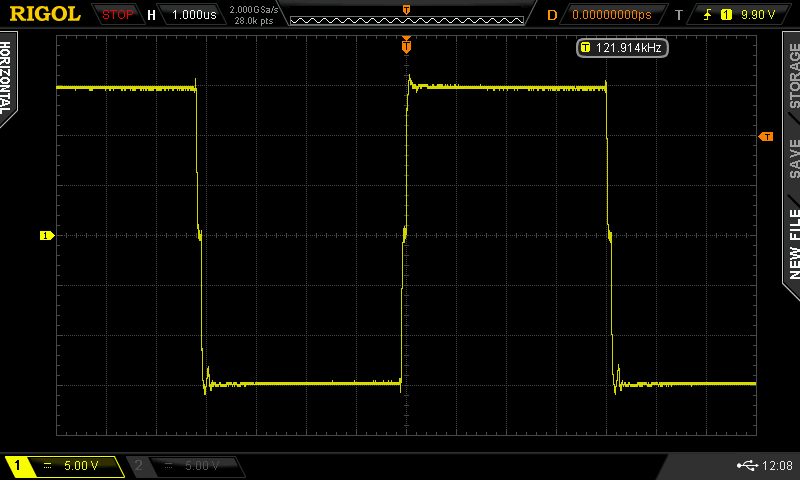
Task: Click the 121.914kHz frequency counter badge
Action: point(622,47)
